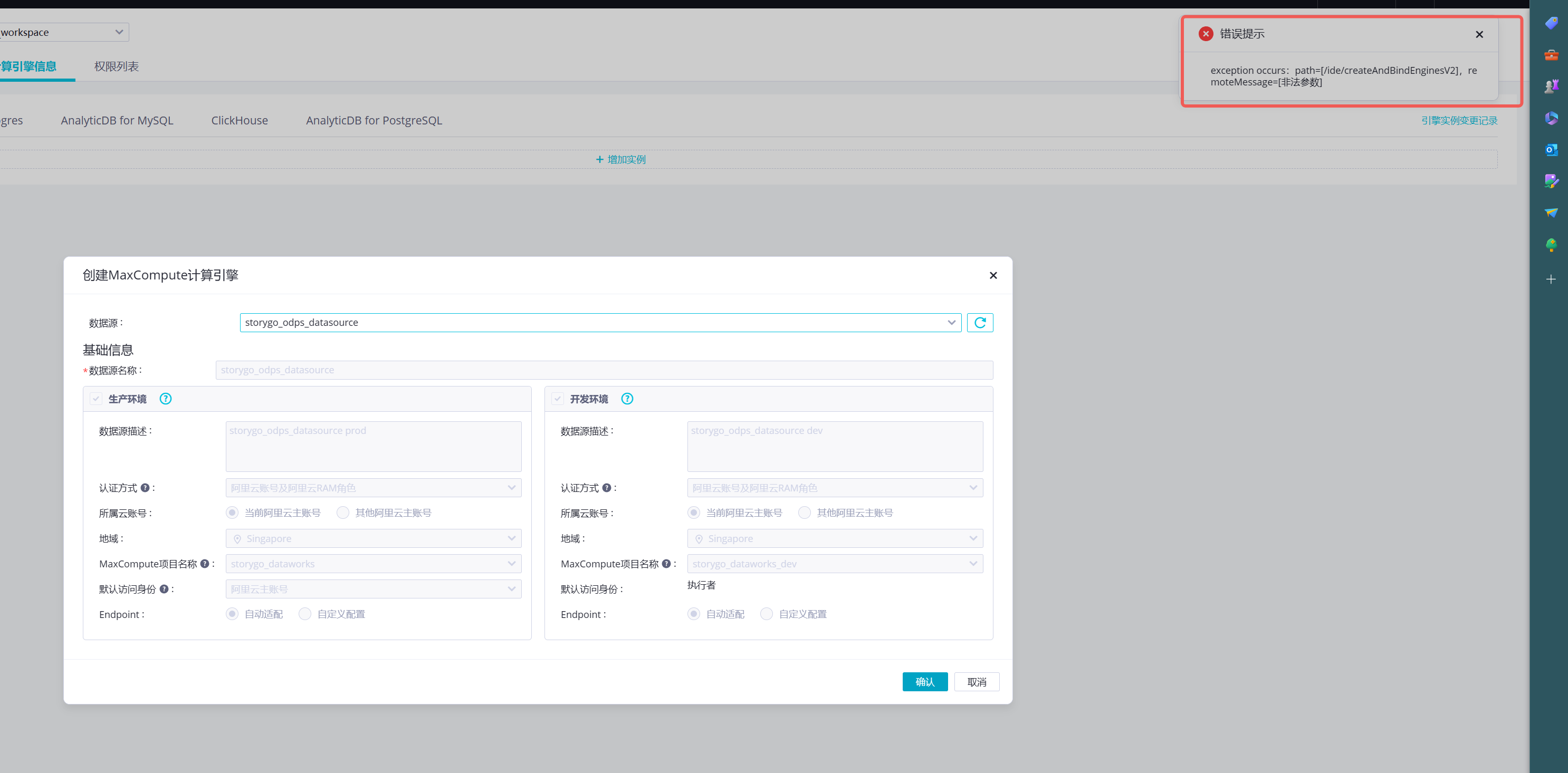Open the E-tree icon in browser sidebar
The width and height of the screenshot is (1568, 773).
point(1551,245)
